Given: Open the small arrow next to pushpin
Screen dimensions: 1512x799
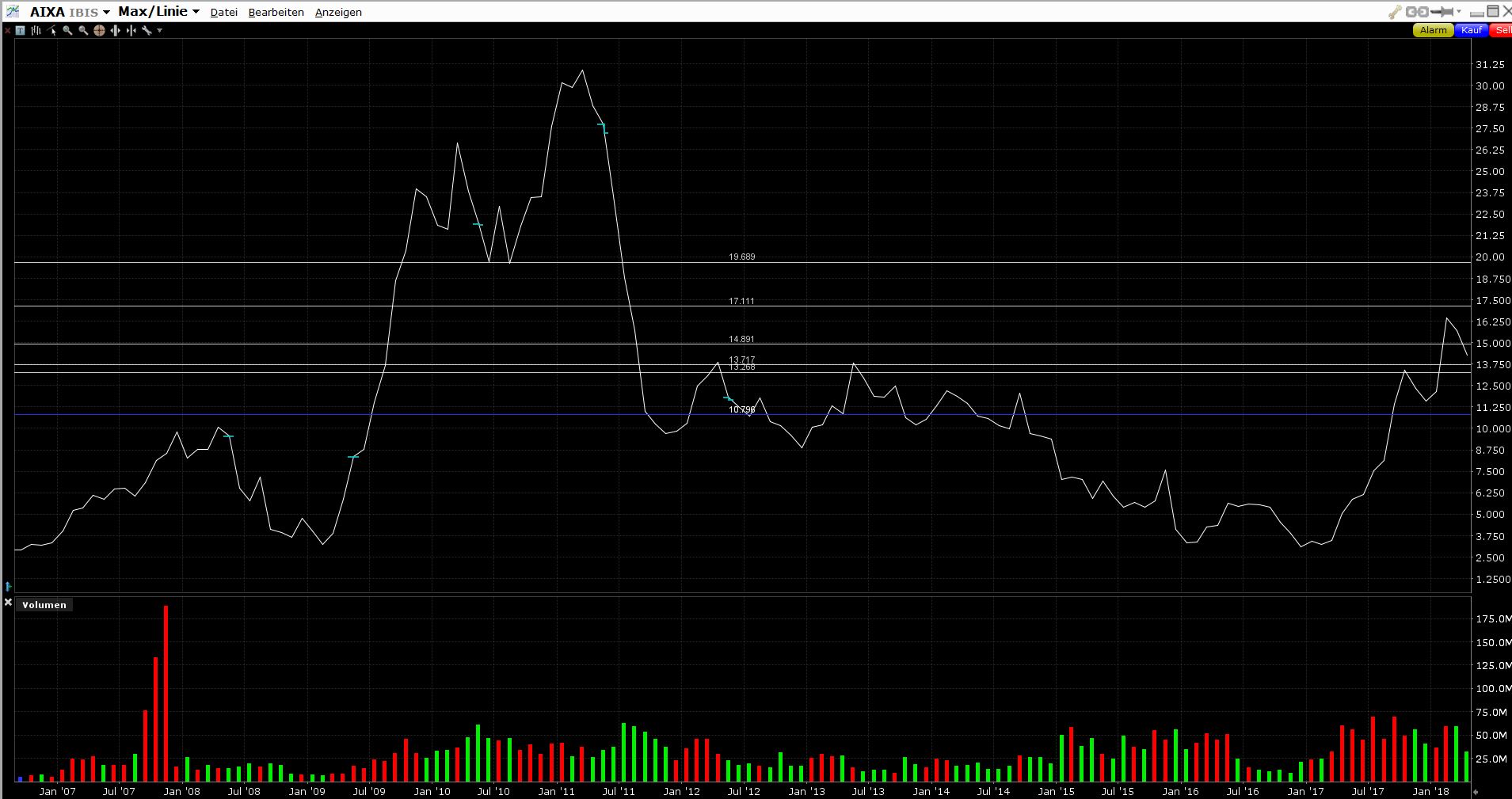Looking at the screenshot, I should (1459, 12).
